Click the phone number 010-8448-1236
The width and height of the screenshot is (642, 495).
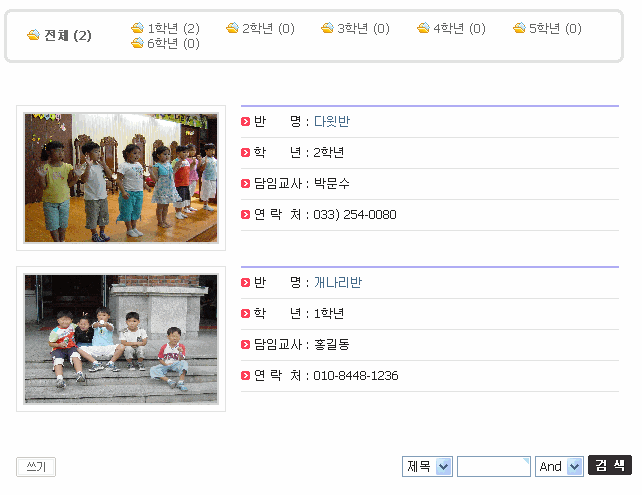[356, 375]
